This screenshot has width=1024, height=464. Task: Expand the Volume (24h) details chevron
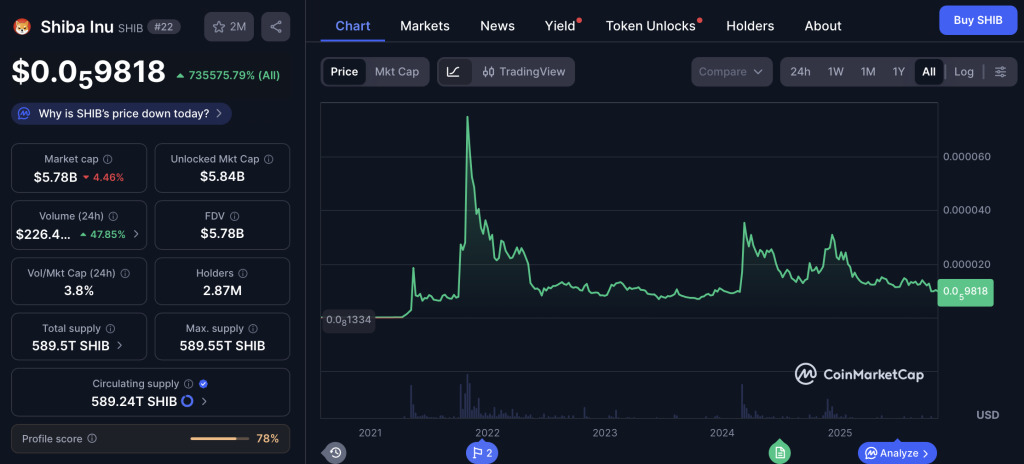[136, 234]
